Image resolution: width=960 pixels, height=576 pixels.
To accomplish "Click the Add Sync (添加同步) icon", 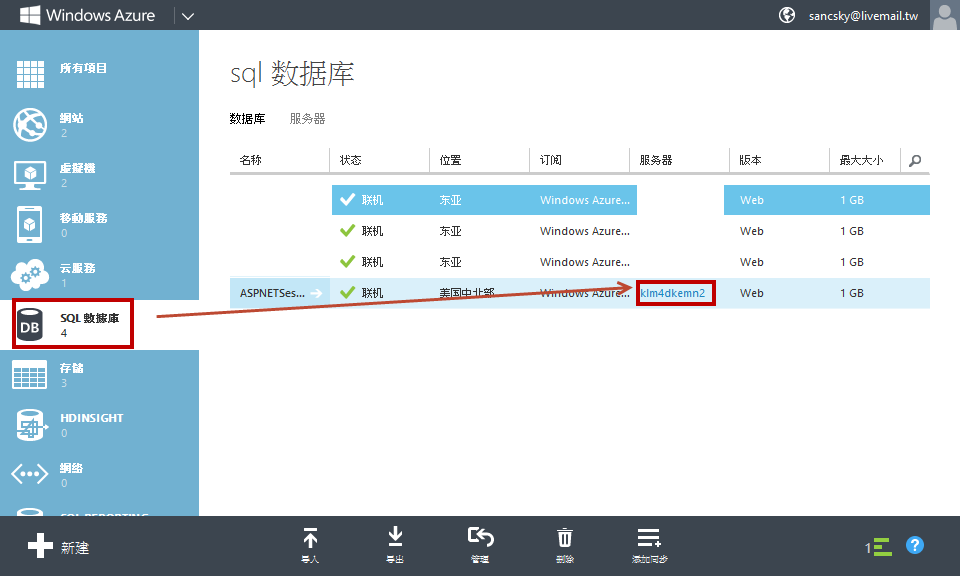I will point(649,537).
